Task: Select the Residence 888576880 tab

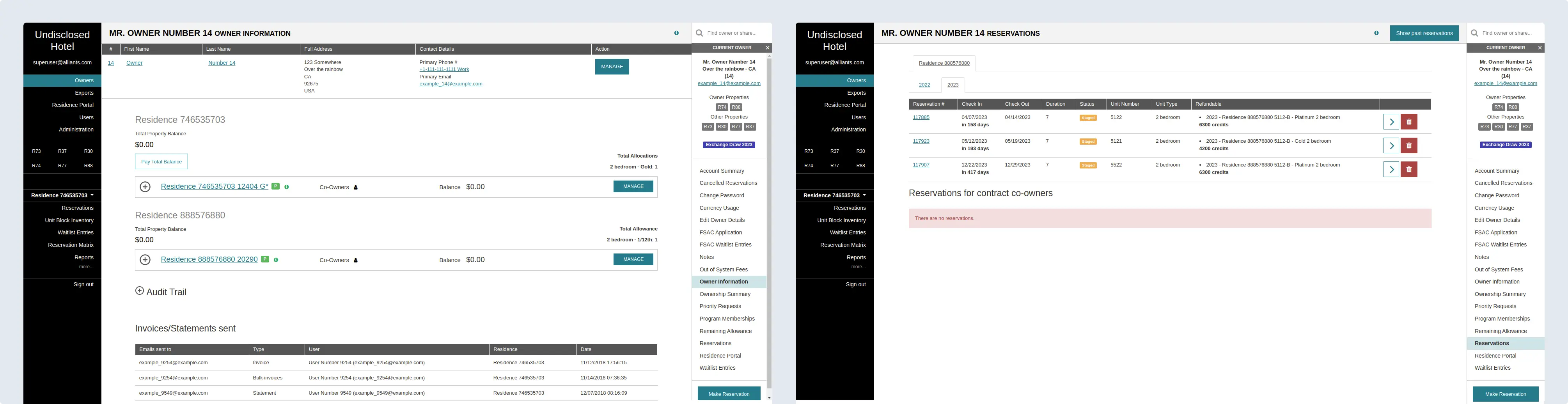Action: (x=944, y=63)
